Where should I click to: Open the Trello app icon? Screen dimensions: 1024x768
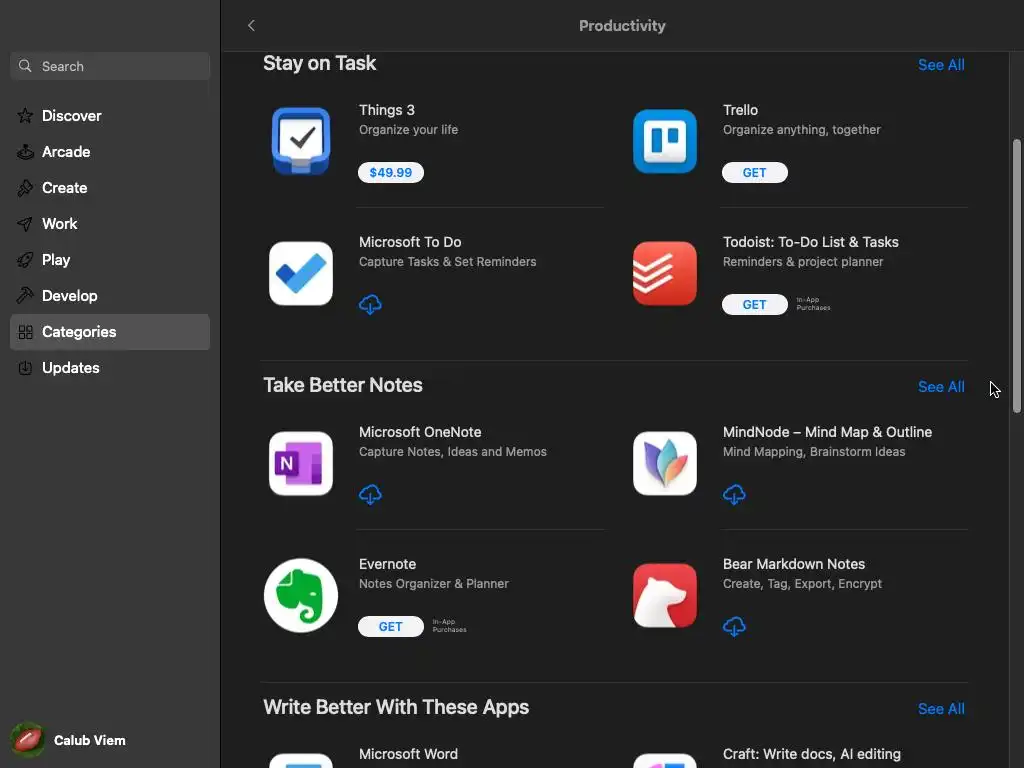(665, 141)
